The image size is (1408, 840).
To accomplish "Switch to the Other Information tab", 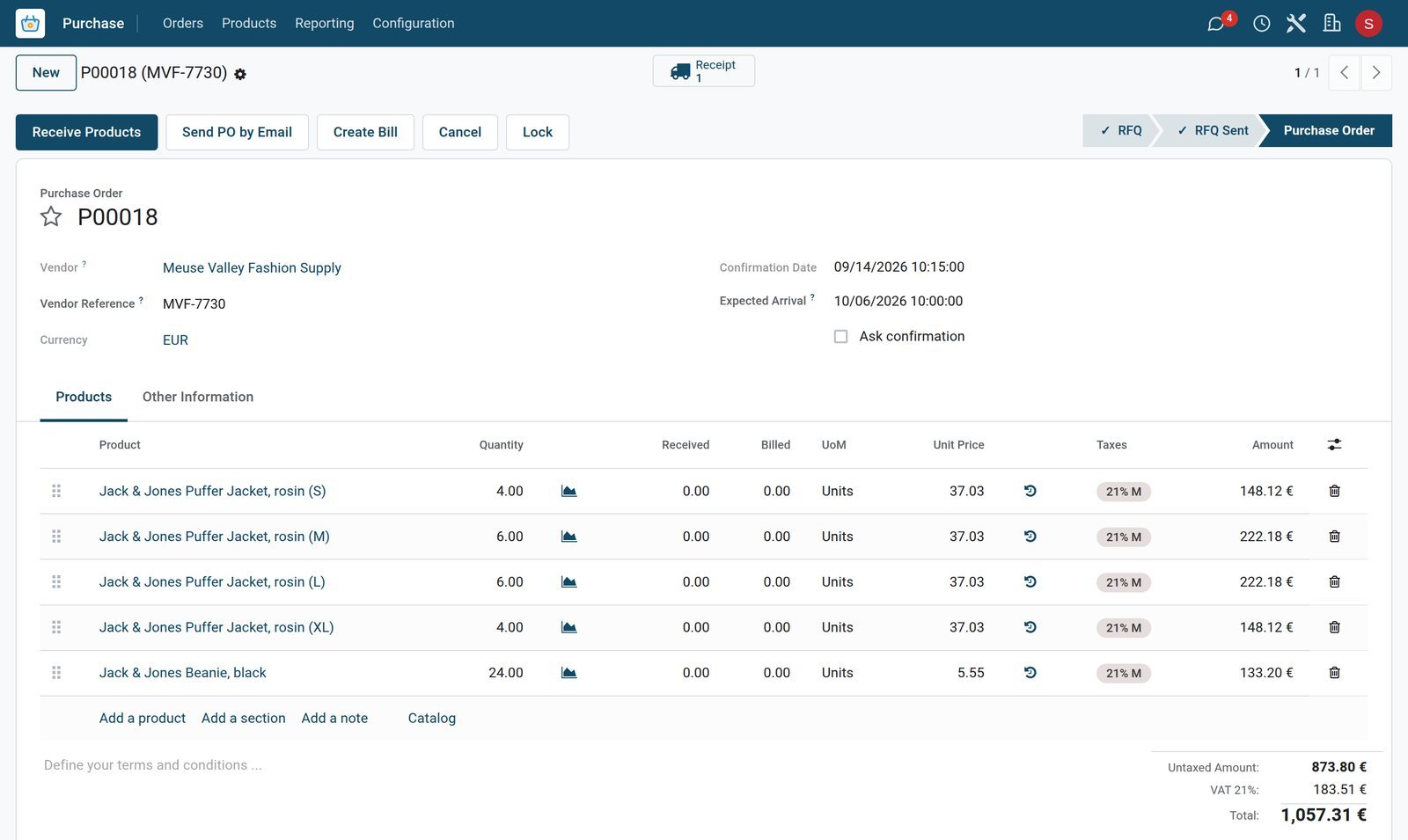I will pyautogui.click(x=198, y=397).
